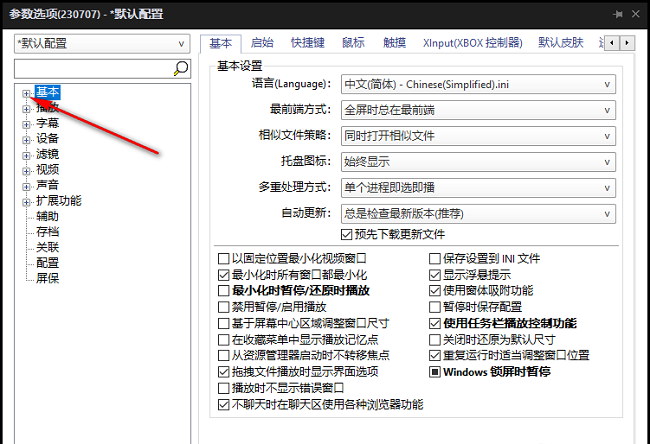Select 辅助 in the settings tree
Image resolution: width=650 pixels, height=444 pixels.
(x=47, y=216)
